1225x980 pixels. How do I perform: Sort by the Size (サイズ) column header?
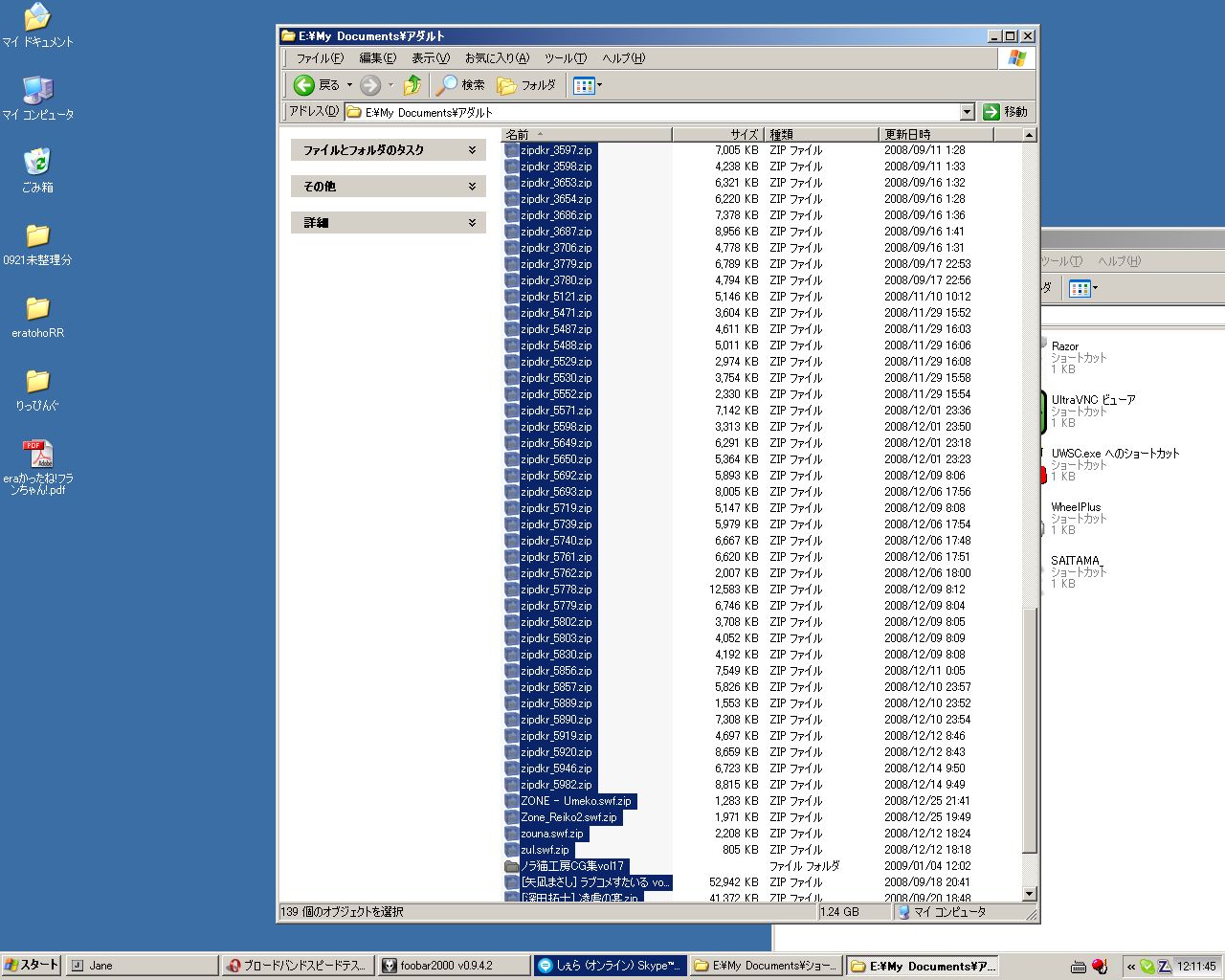point(716,135)
